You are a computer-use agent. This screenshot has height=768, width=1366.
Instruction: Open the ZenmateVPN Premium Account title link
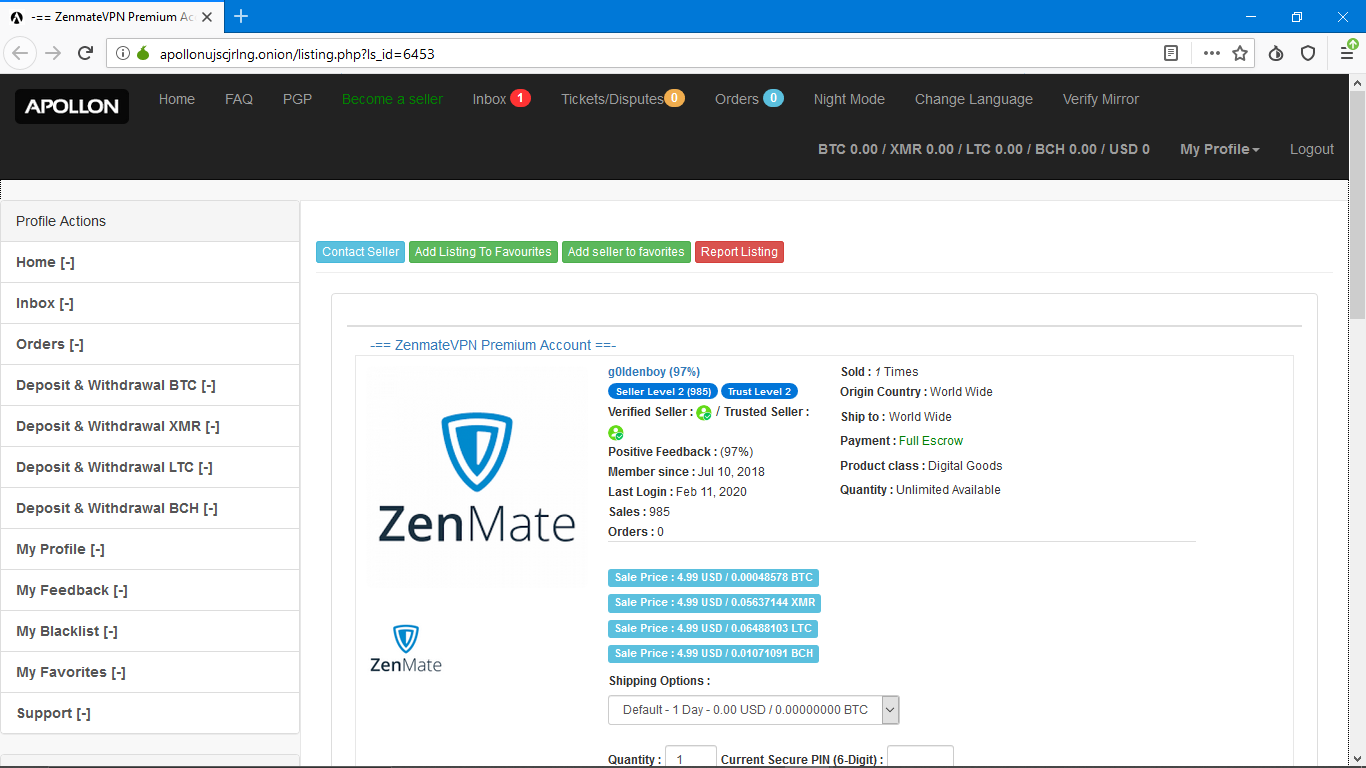tap(493, 345)
